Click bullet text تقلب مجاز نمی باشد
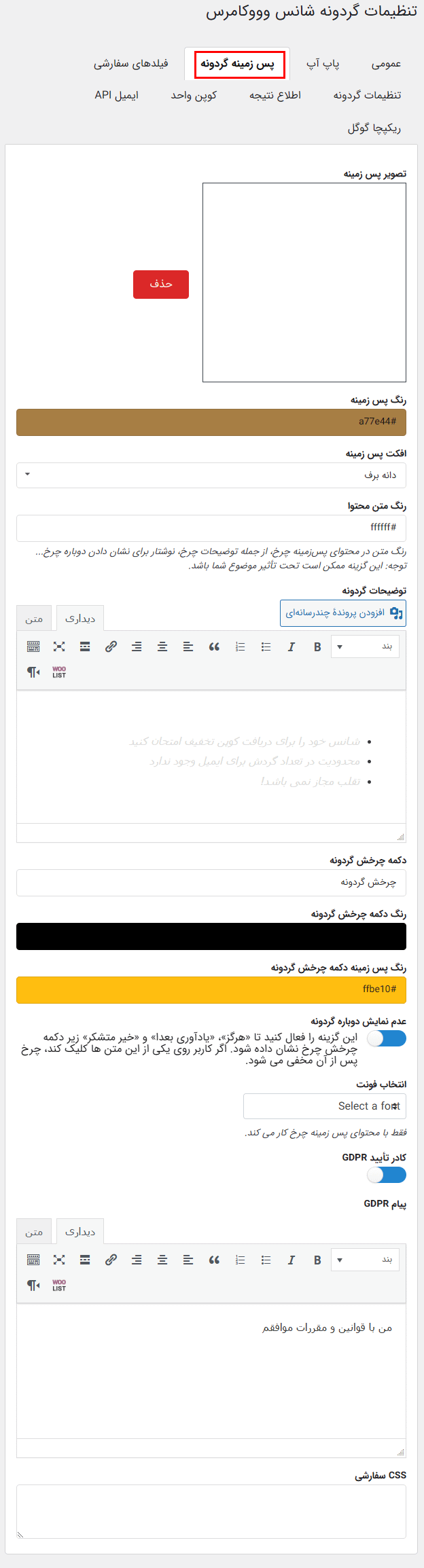This screenshot has width=424, height=1568. tap(311, 782)
